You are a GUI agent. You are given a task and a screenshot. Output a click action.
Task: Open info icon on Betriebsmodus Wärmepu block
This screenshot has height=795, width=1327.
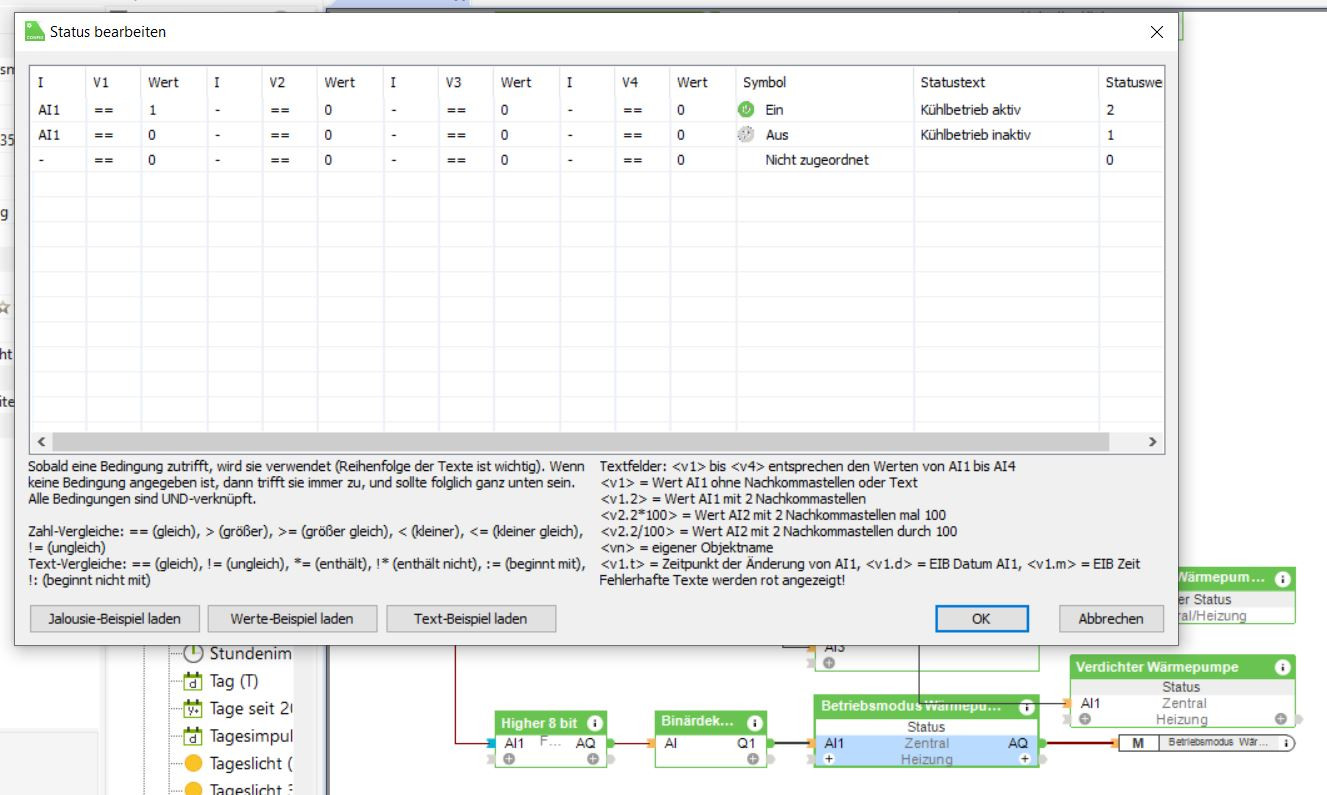coord(1027,707)
